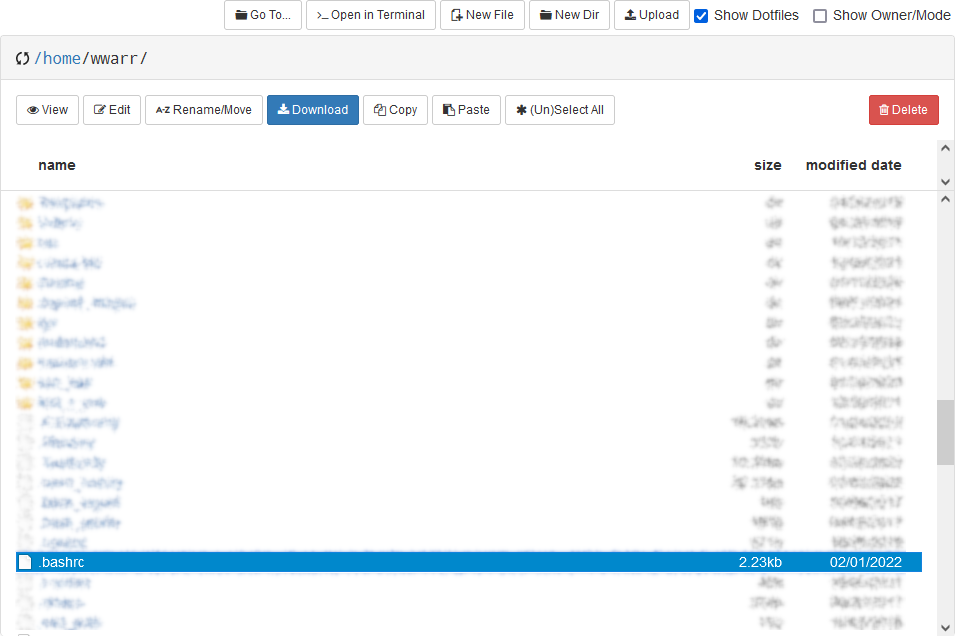The image size is (955, 636).
Task: Sort files by size column
Action: coord(767,165)
